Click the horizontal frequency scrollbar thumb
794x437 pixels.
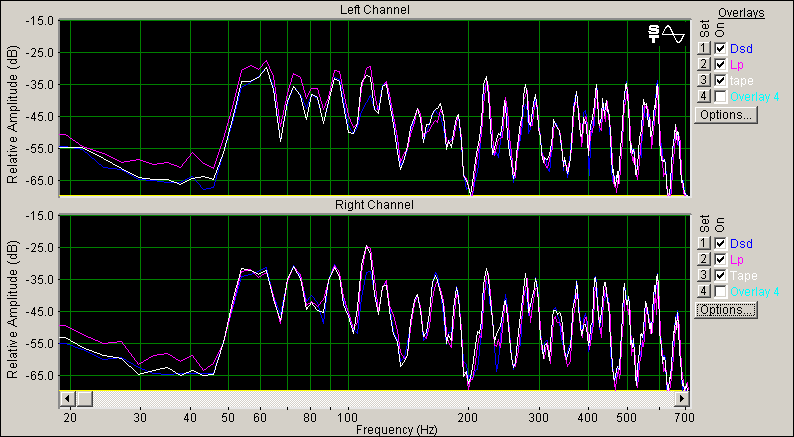[85, 398]
